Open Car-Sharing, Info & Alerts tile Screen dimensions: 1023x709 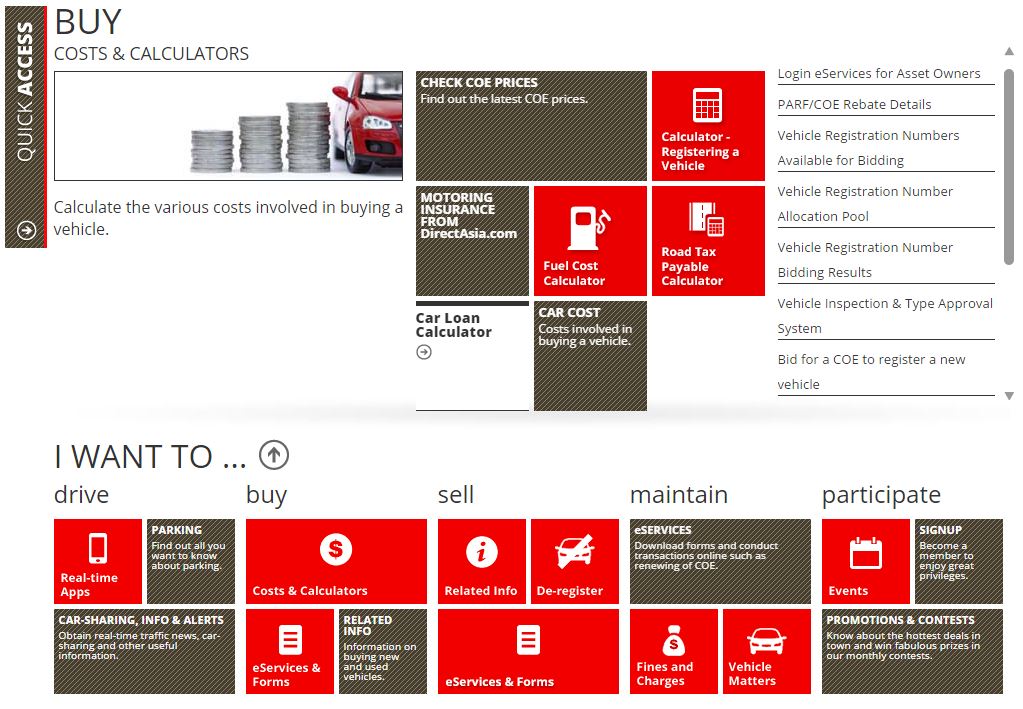[x=144, y=651]
